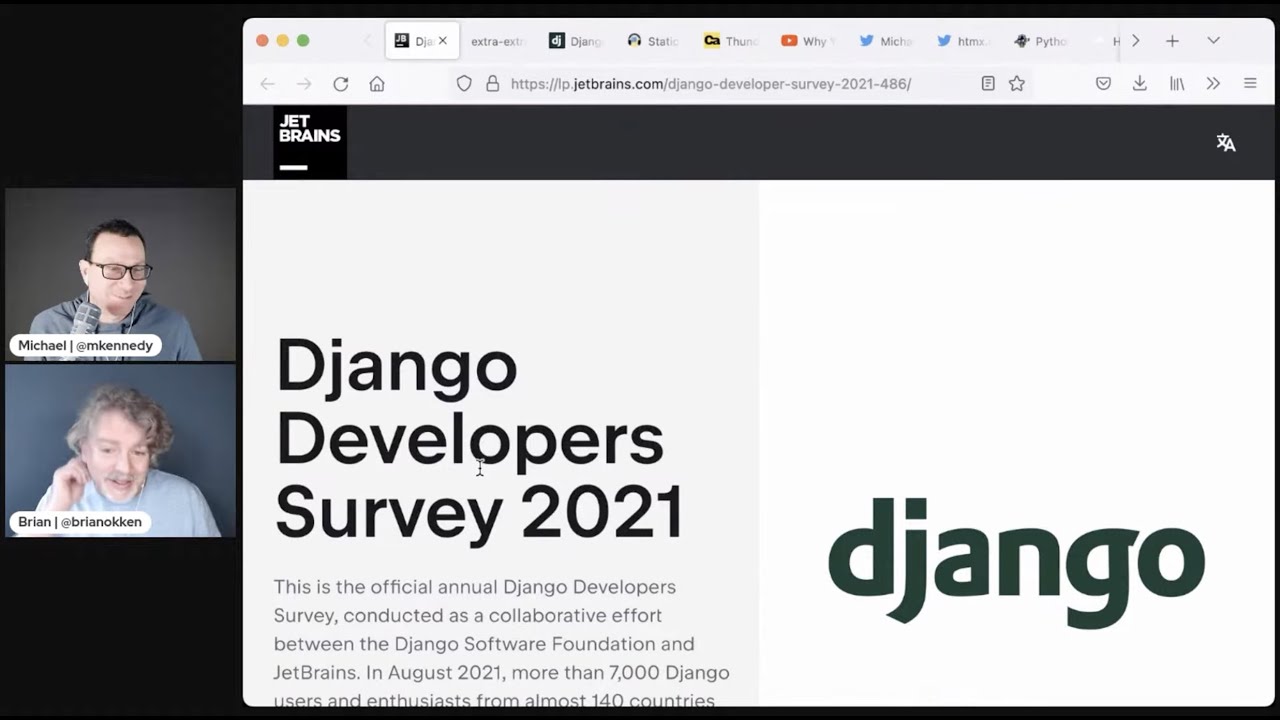Image resolution: width=1280 pixels, height=720 pixels.
Task: Click the browser back arrow
Action: coord(267,84)
